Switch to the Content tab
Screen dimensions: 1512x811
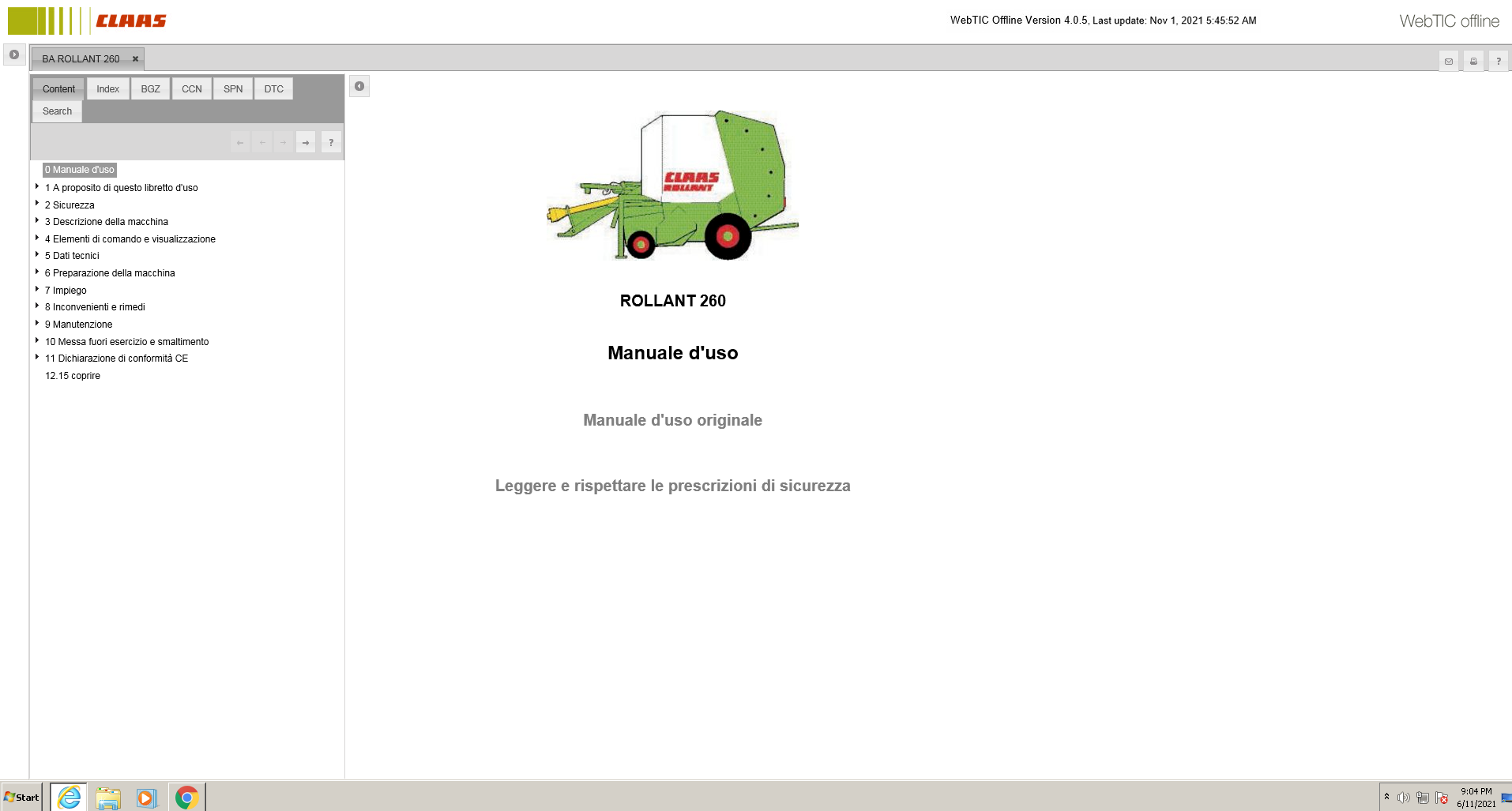point(58,89)
